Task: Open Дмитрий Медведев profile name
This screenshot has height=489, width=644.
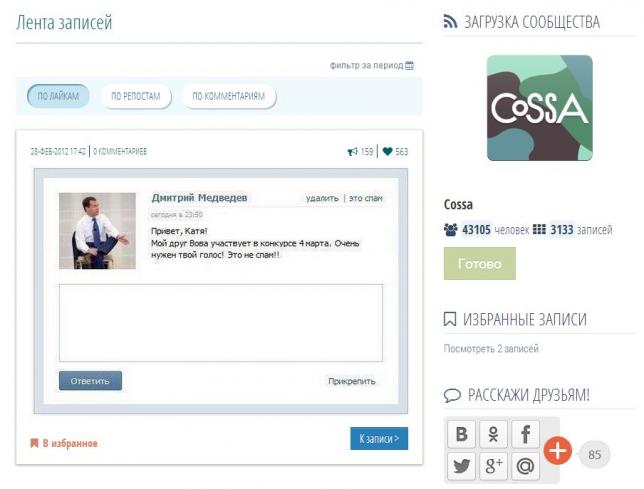Action: click(x=200, y=197)
